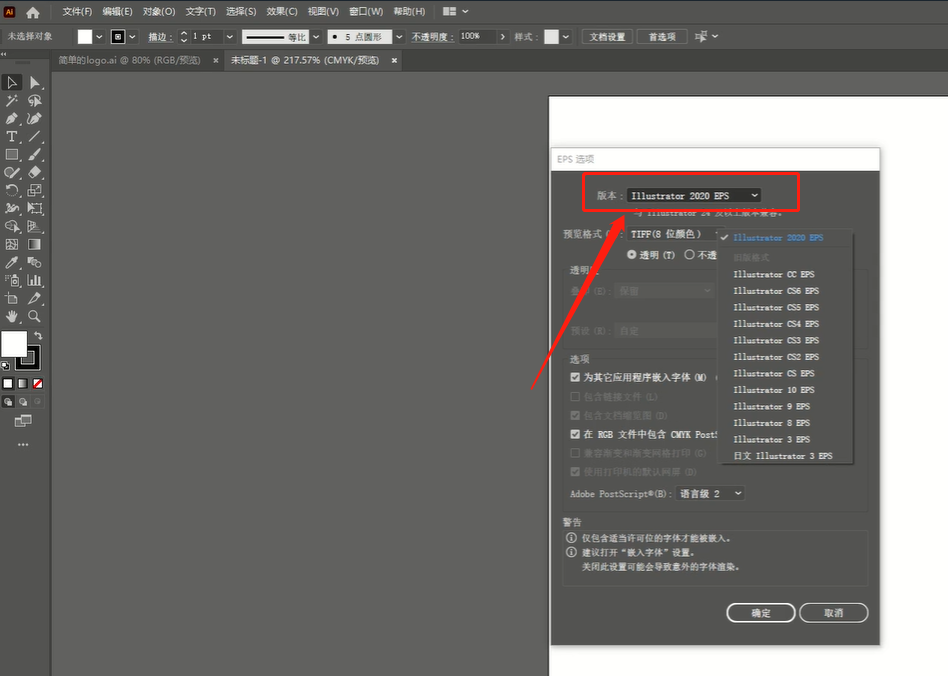The height and width of the screenshot is (676, 948).
Task: Select the Mesh tool
Action: click(11, 244)
